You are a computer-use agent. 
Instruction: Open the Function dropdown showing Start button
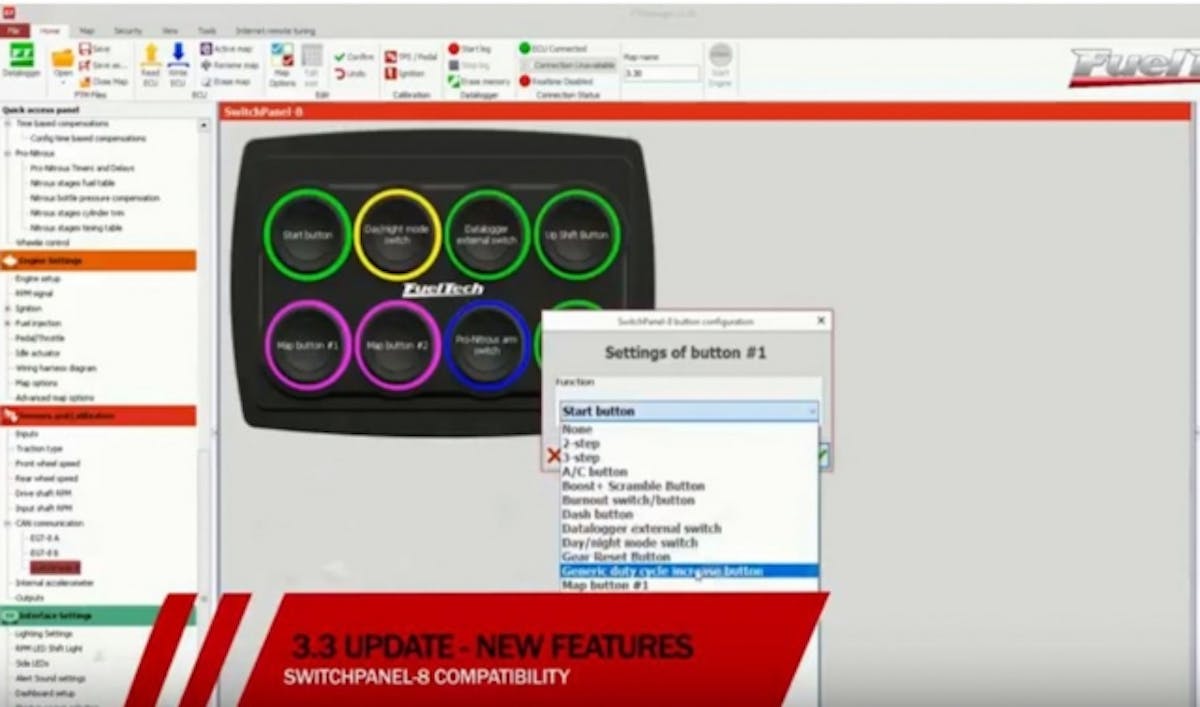689,411
